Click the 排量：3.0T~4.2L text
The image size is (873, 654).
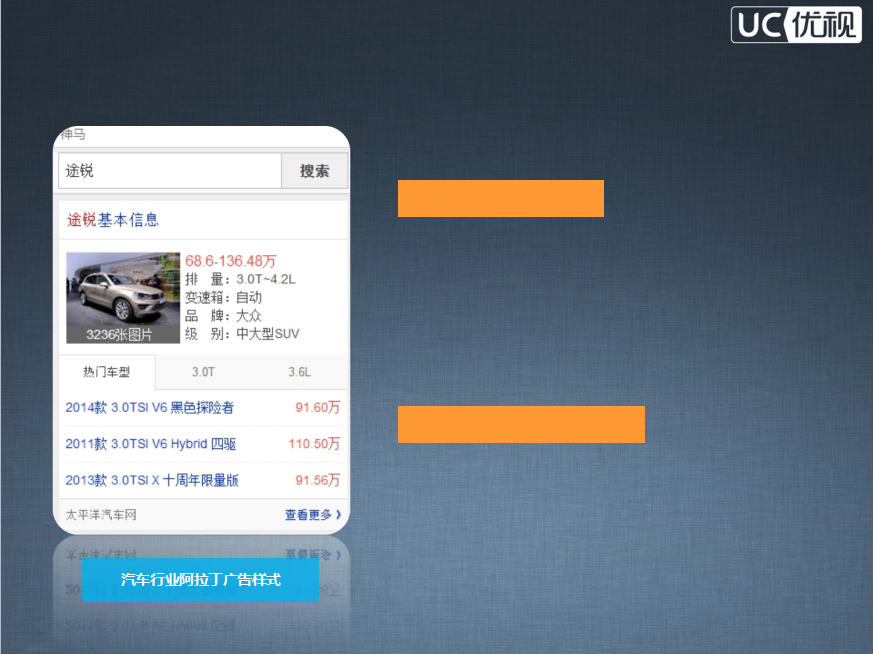[x=241, y=279]
